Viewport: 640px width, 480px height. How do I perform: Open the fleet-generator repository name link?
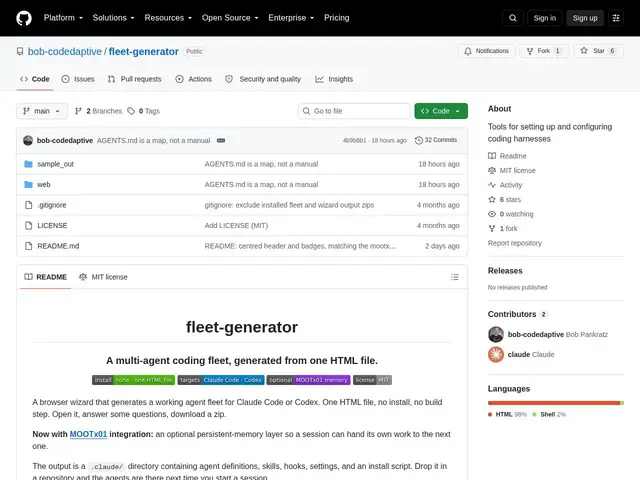point(144,51)
